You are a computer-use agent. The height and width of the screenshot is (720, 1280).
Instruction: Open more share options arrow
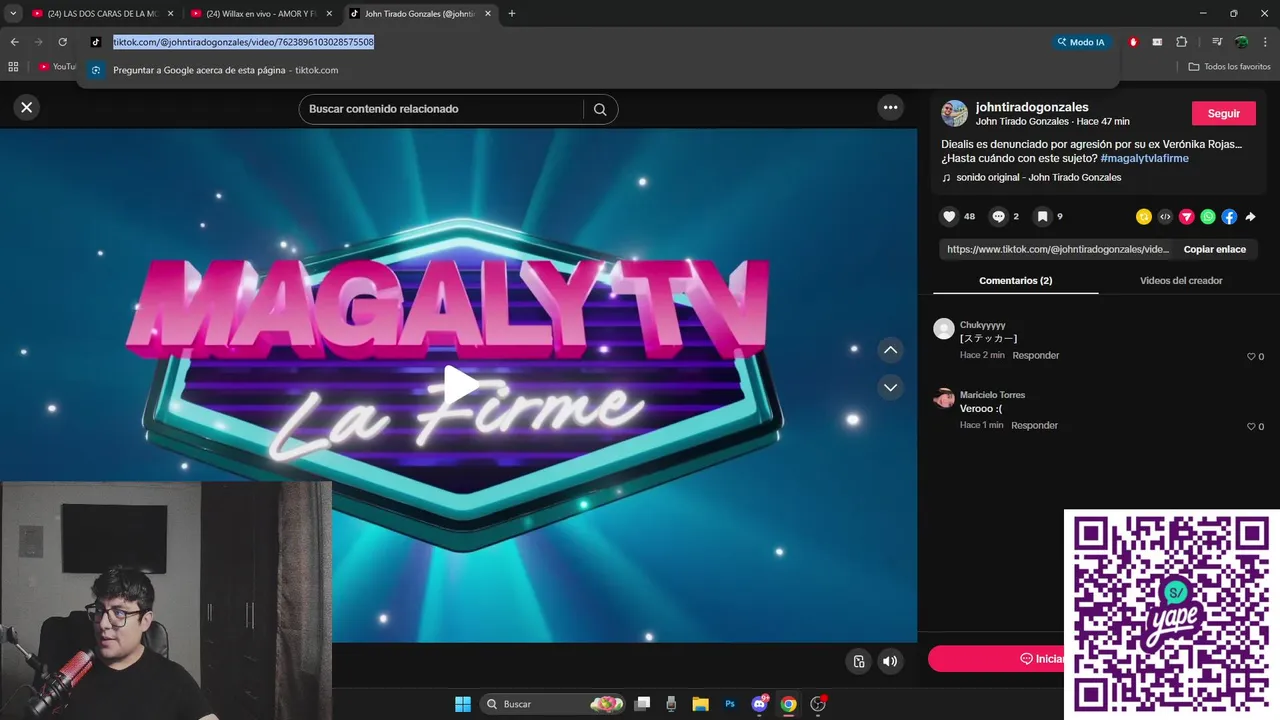[1250, 216]
